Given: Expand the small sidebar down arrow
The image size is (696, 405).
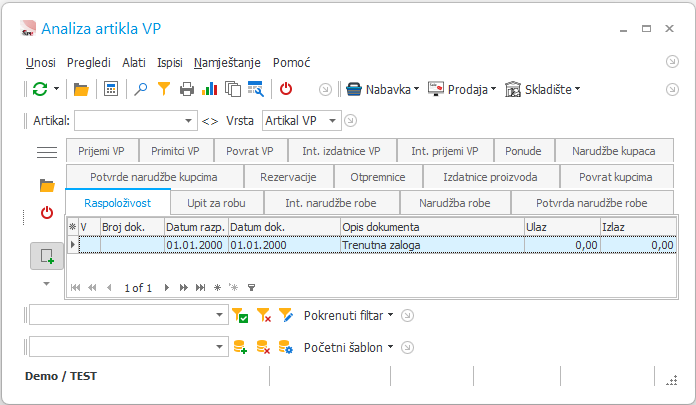Looking at the screenshot, I should coord(46,284).
